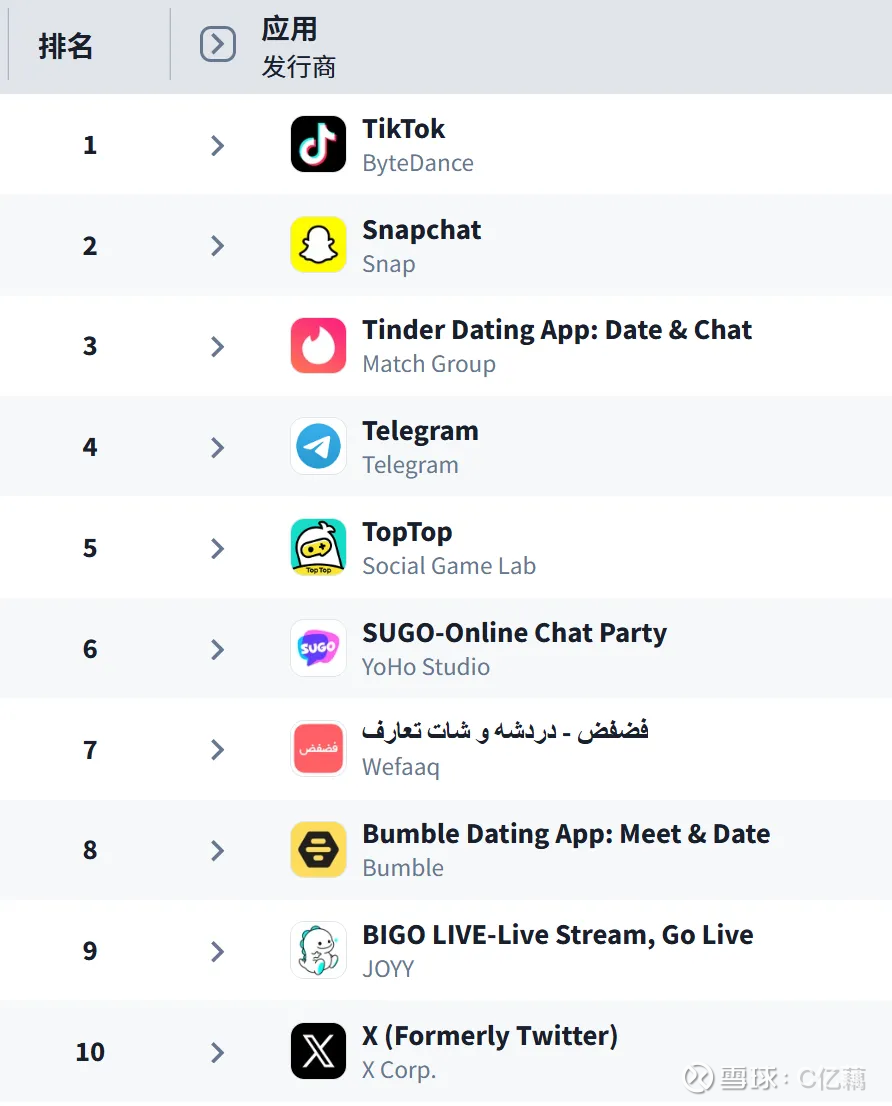Open the SUGO-Online Chat Party link
The image size is (892, 1106).
coord(514,633)
